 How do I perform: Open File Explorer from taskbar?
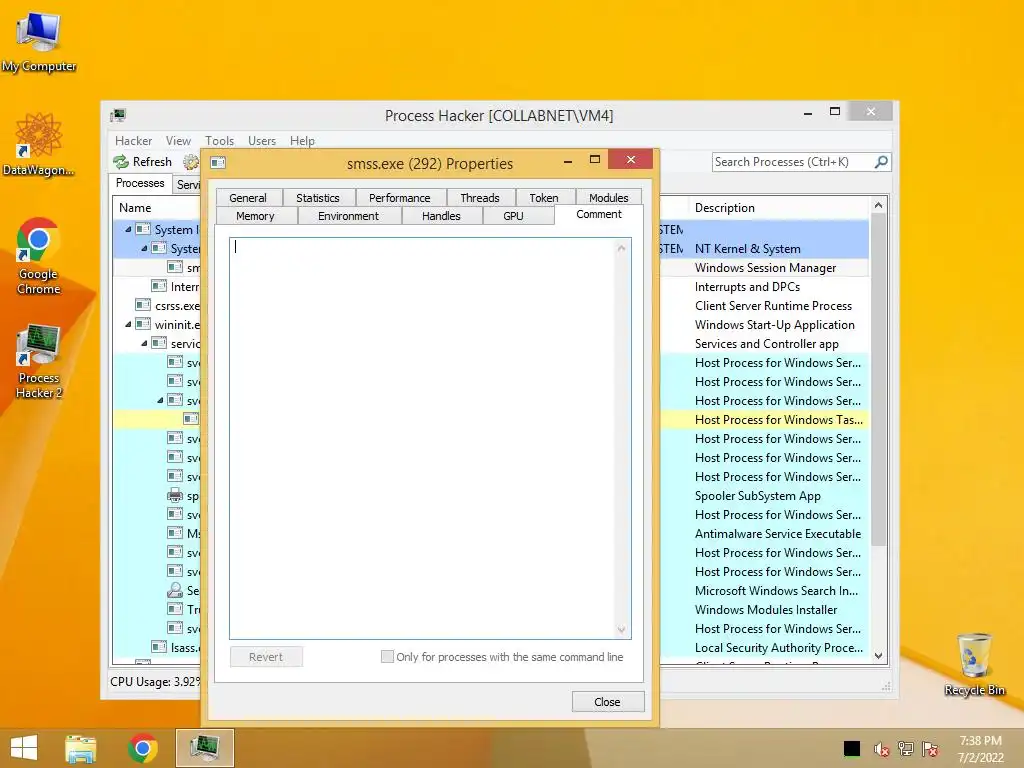(x=81, y=748)
